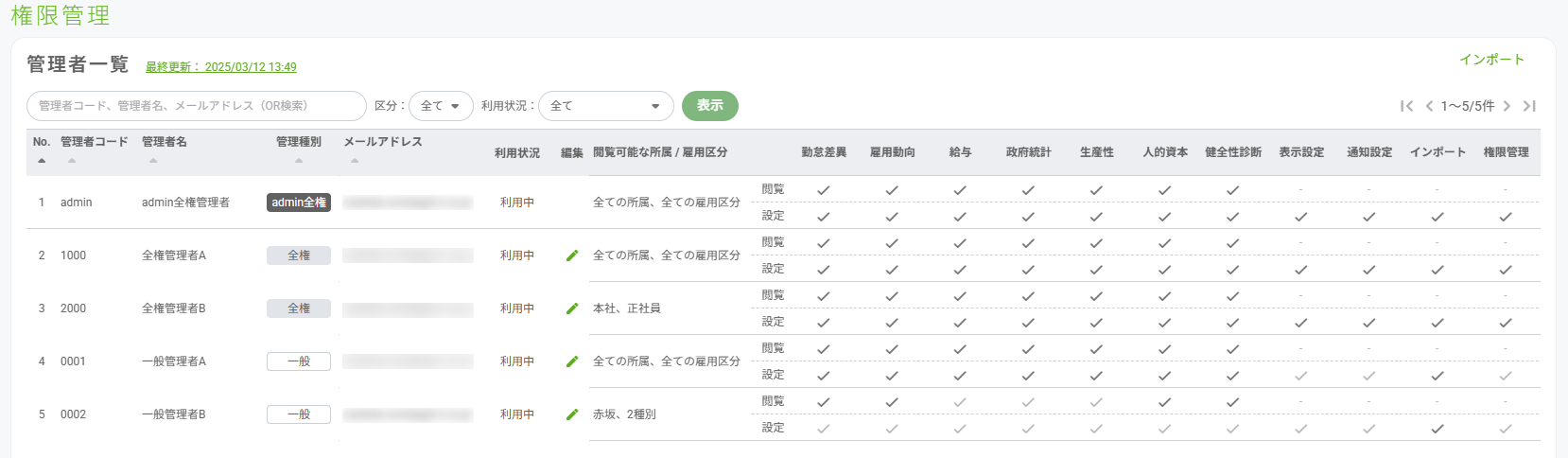Jump to the last page of results
This screenshot has width=1568, height=458.
click(1529, 106)
